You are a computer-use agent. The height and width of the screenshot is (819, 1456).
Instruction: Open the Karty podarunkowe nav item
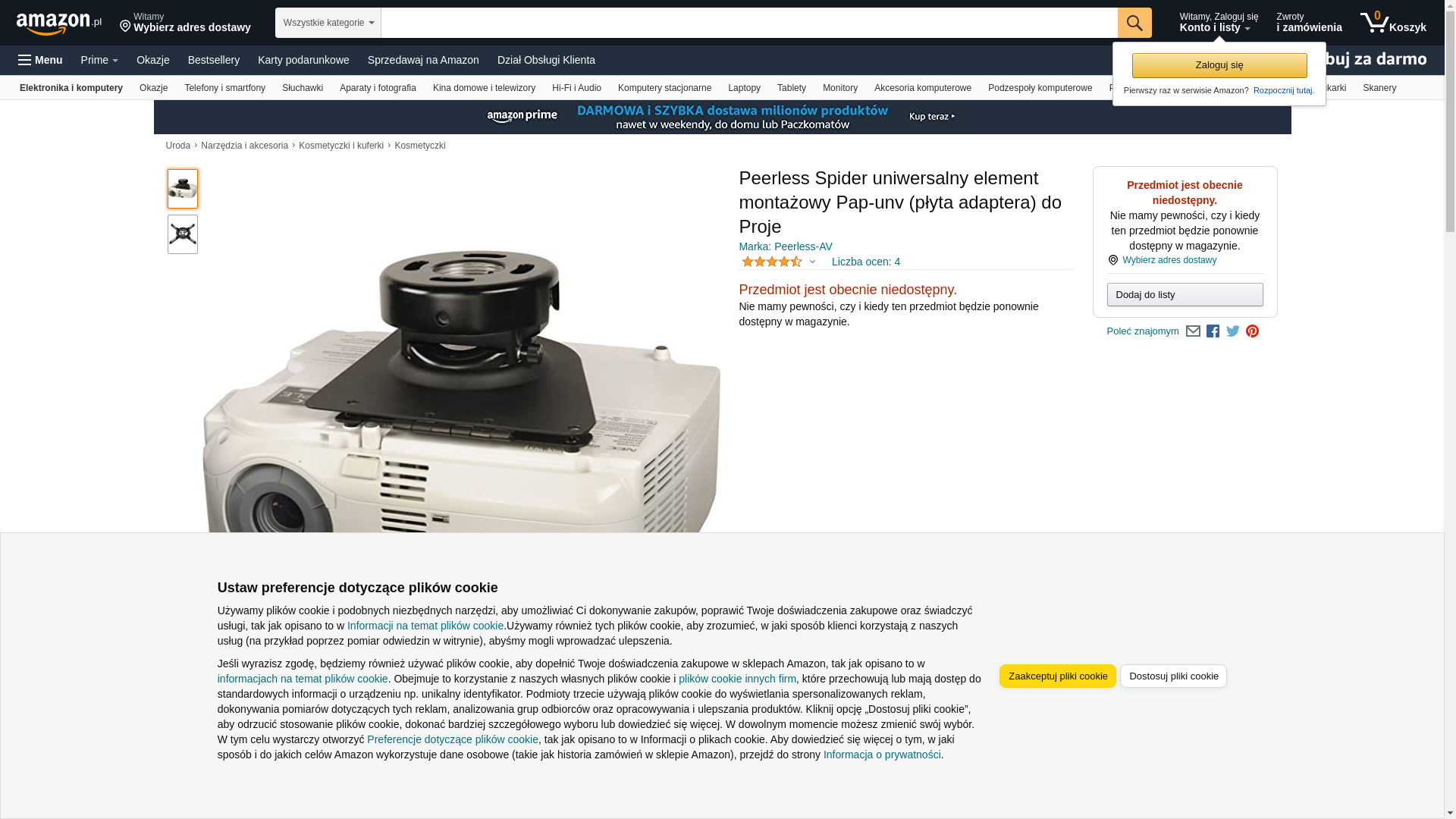pos(303,60)
